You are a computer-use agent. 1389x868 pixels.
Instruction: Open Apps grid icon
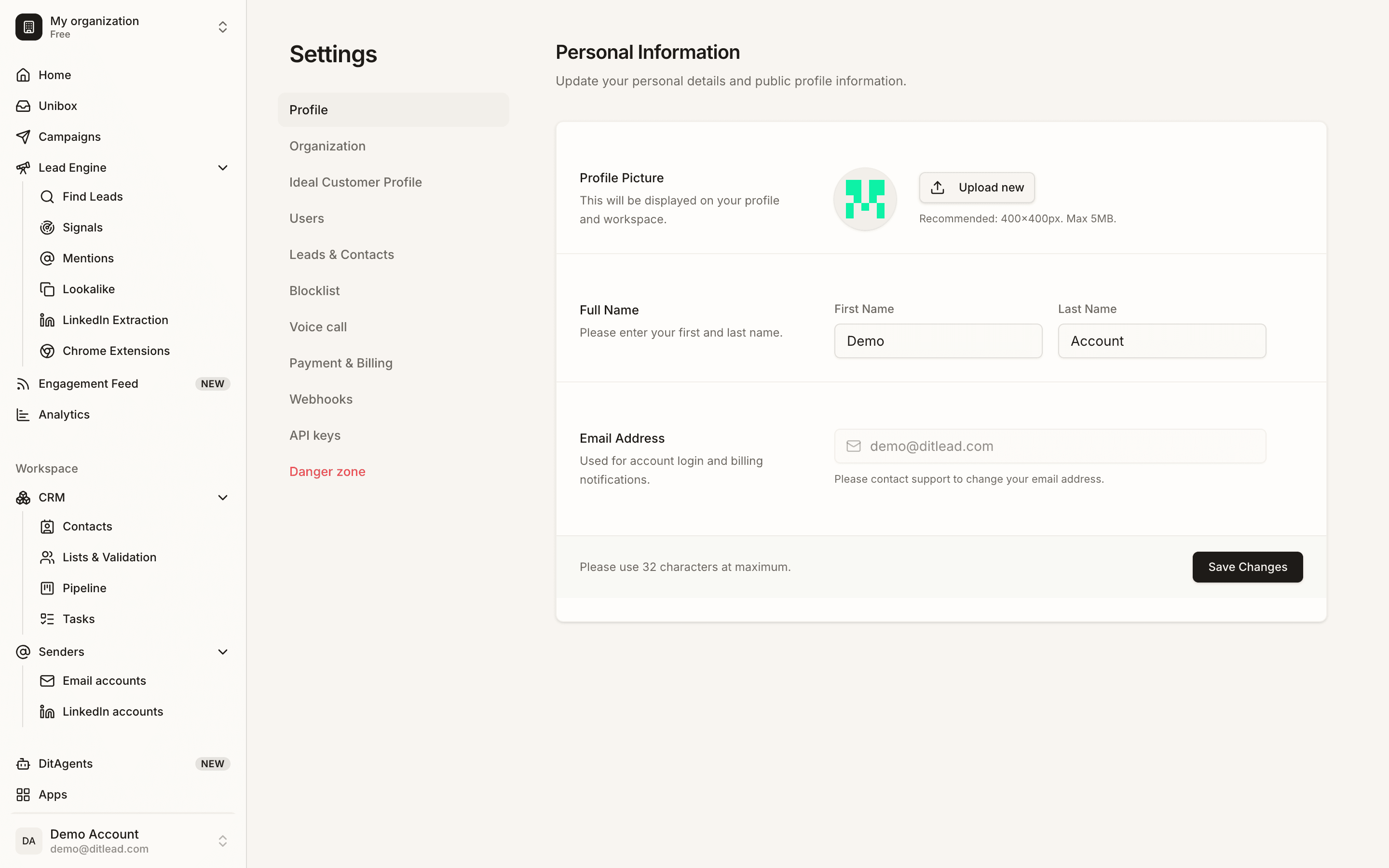click(23, 795)
